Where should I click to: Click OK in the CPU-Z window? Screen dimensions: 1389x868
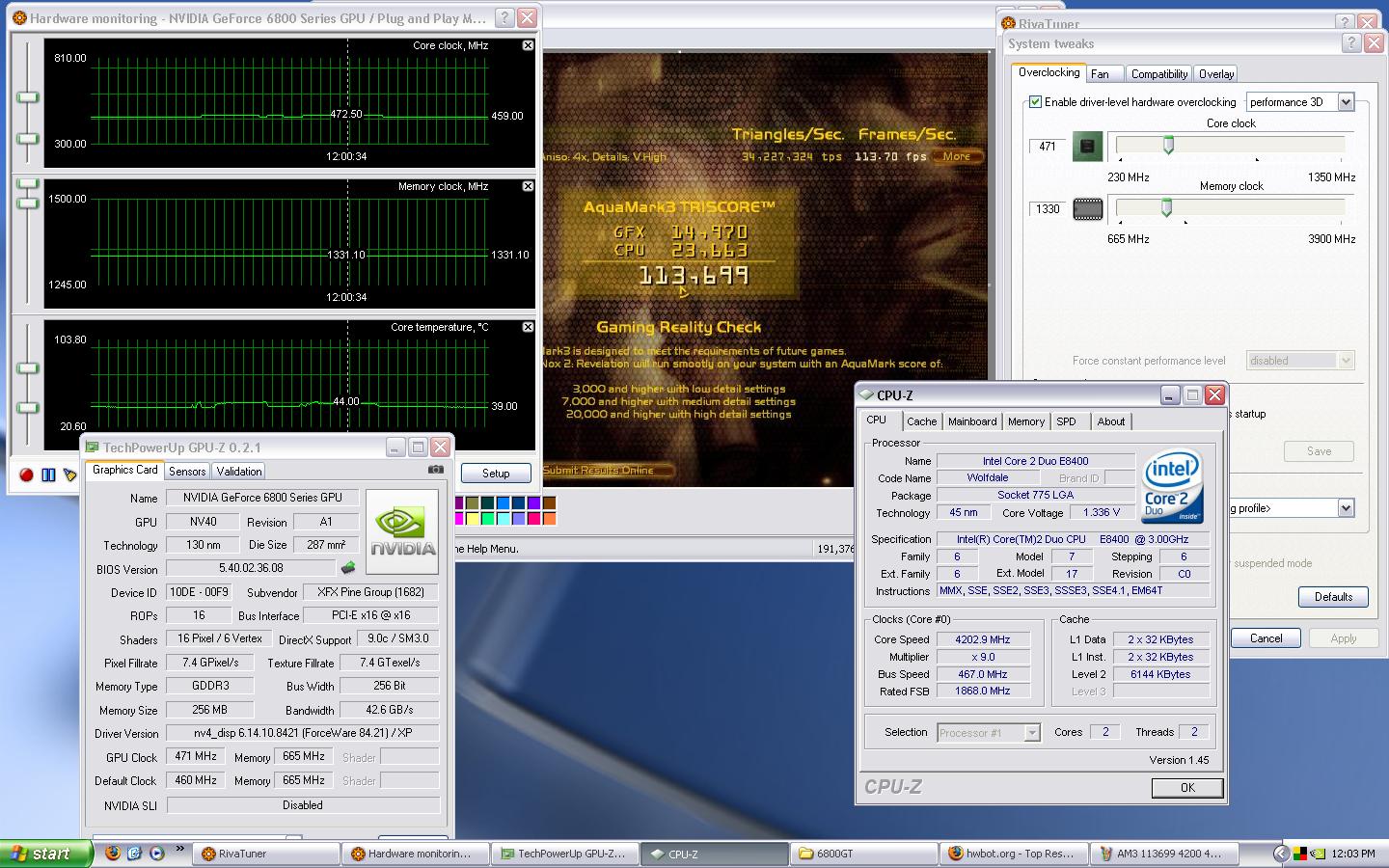[x=1187, y=788]
